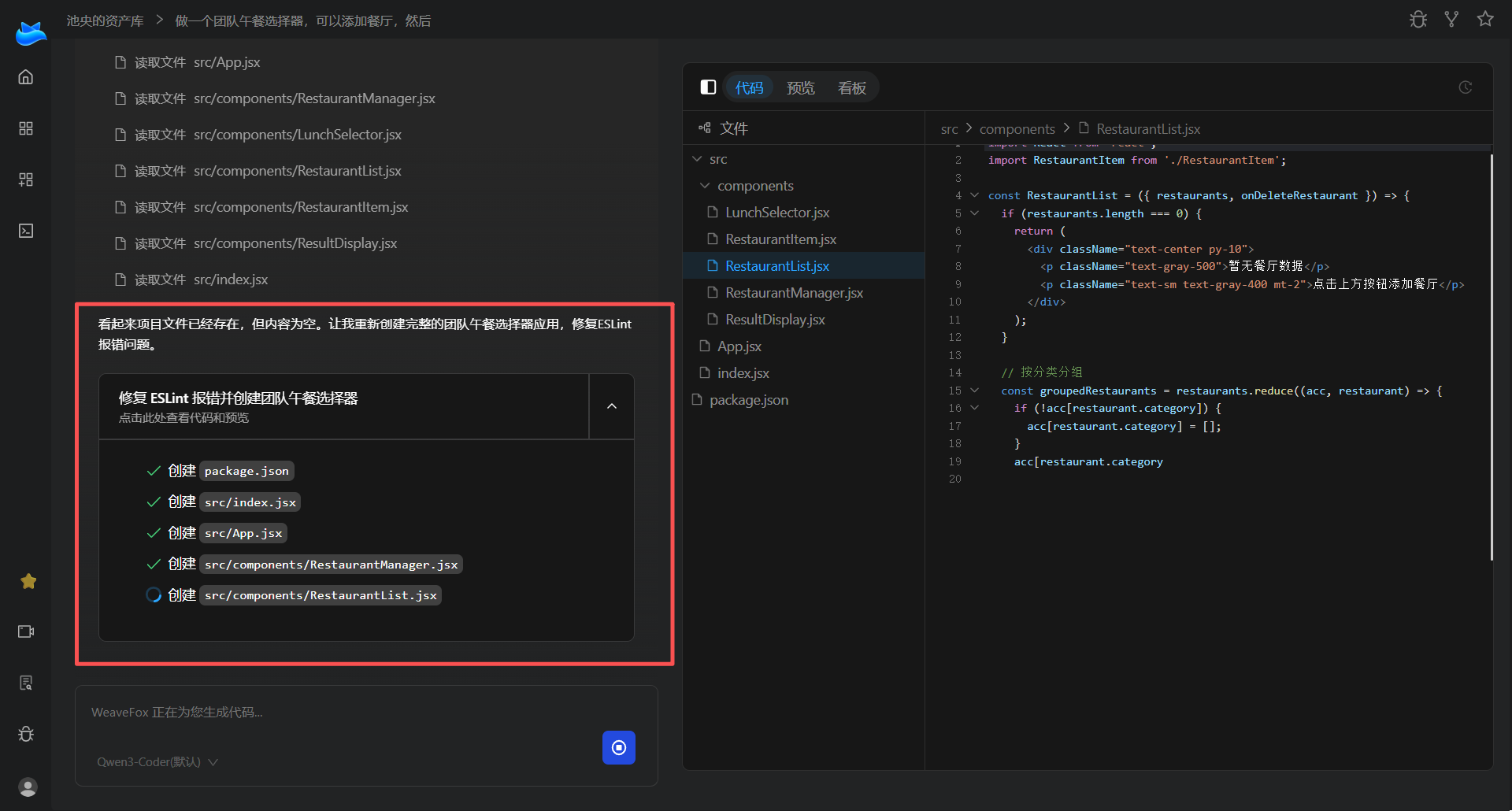Viewport: 1512px width, 811px height.
Task: Switch to the 代码 tab
Action: tap(749, 87)
